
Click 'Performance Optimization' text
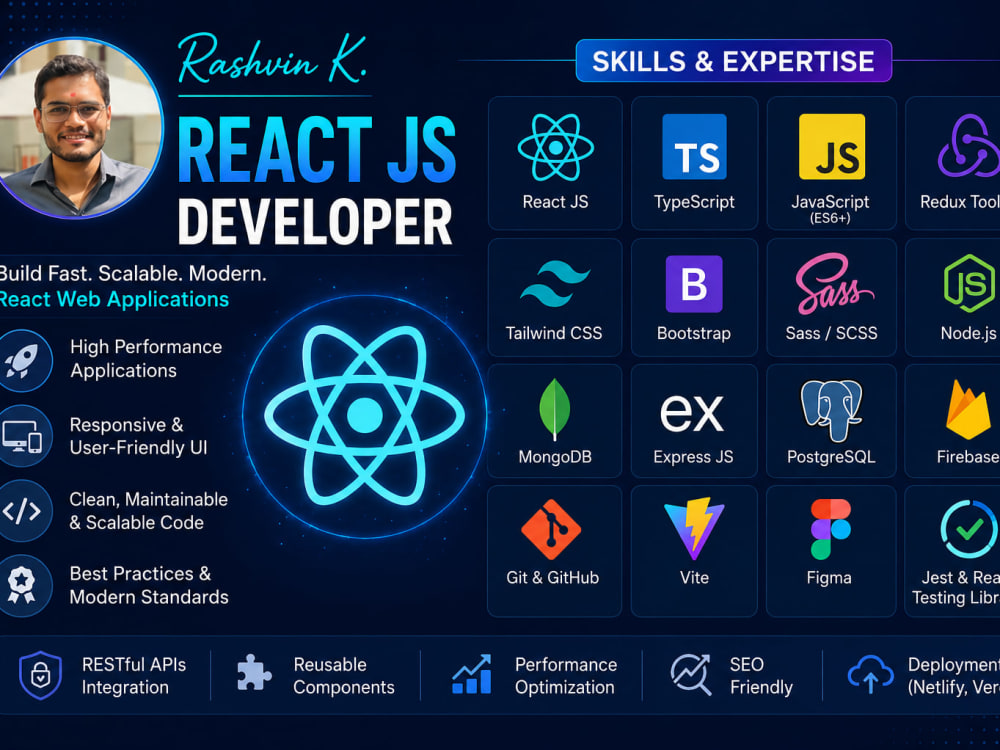click(566, 676)
